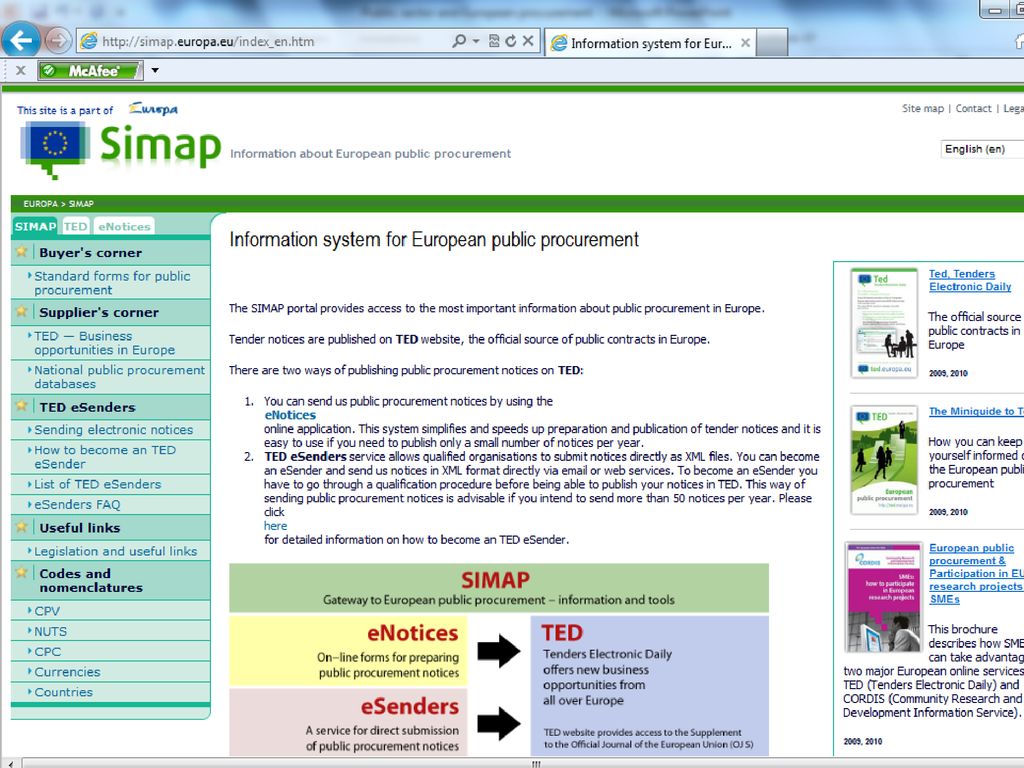Click EUROPA in the breadcrumb
Image resolution: width=1024 pixels, height=768 pixels.
point(40,204)
